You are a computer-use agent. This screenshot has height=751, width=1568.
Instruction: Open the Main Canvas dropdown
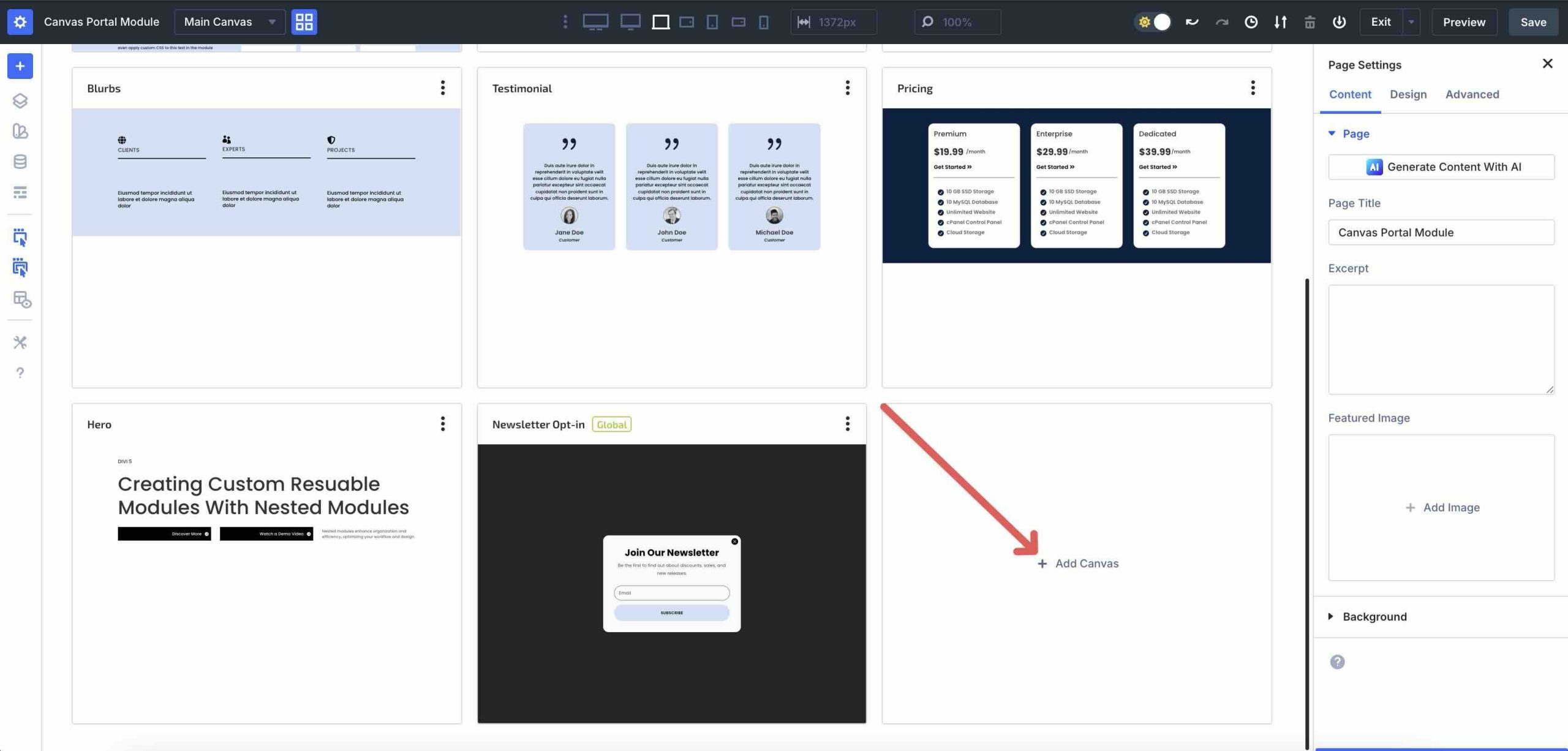[230, 22]
